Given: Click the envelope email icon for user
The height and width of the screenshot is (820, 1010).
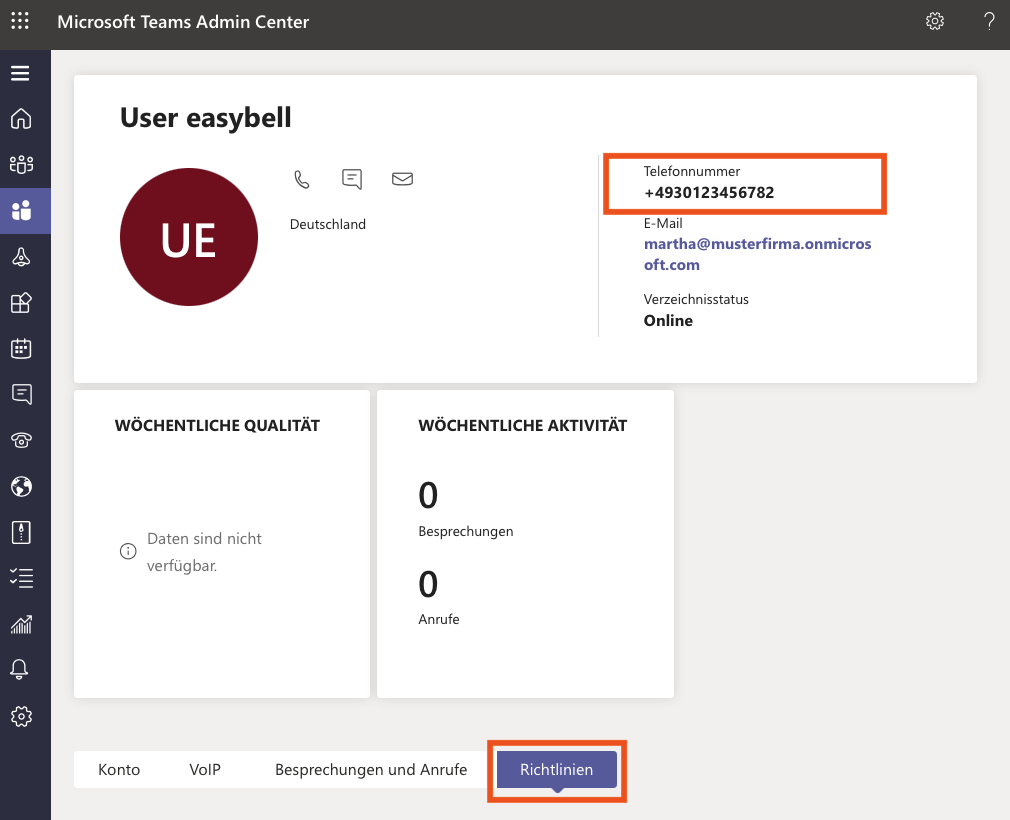Looking at the screenshot, I should (403, 179).
